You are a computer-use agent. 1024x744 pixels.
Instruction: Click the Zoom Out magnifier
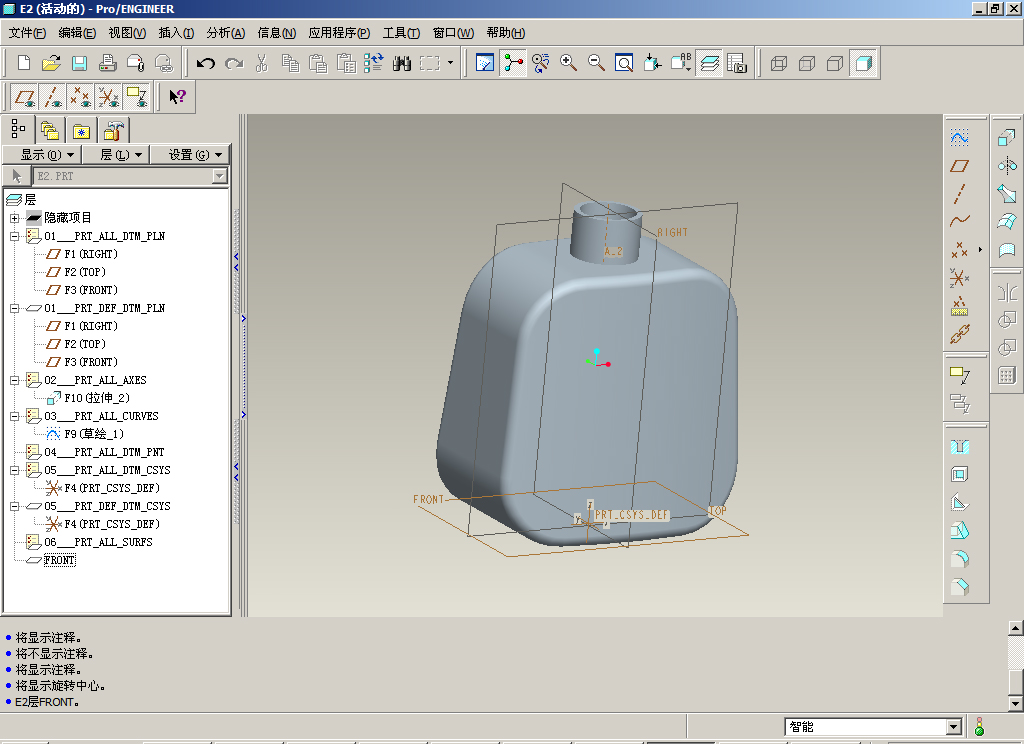pyautogui.click(x=596, y=63)
